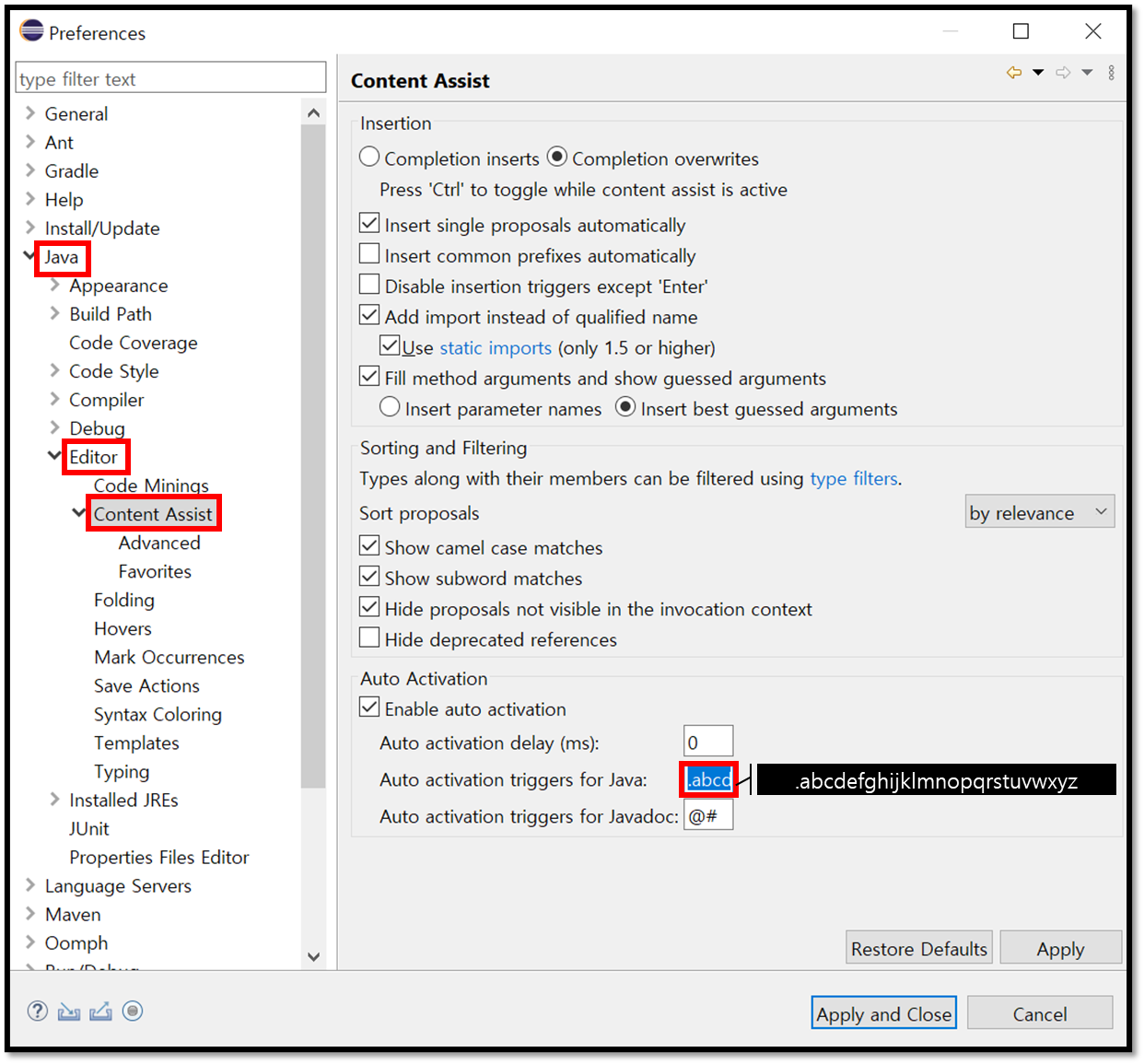Expand the Install/Update tree node

click(x=30, y=228)
